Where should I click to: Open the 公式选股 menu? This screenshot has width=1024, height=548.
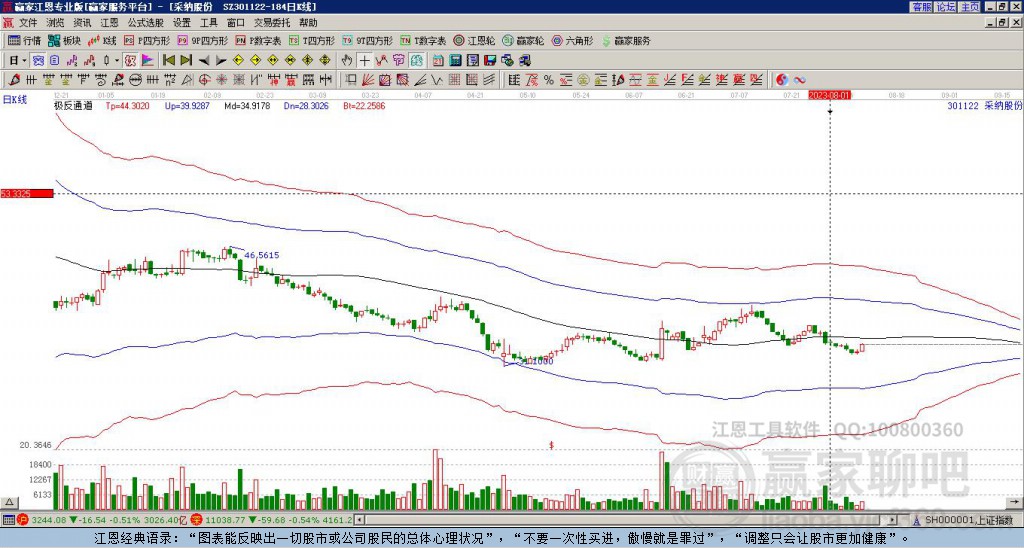click(145, 22)
